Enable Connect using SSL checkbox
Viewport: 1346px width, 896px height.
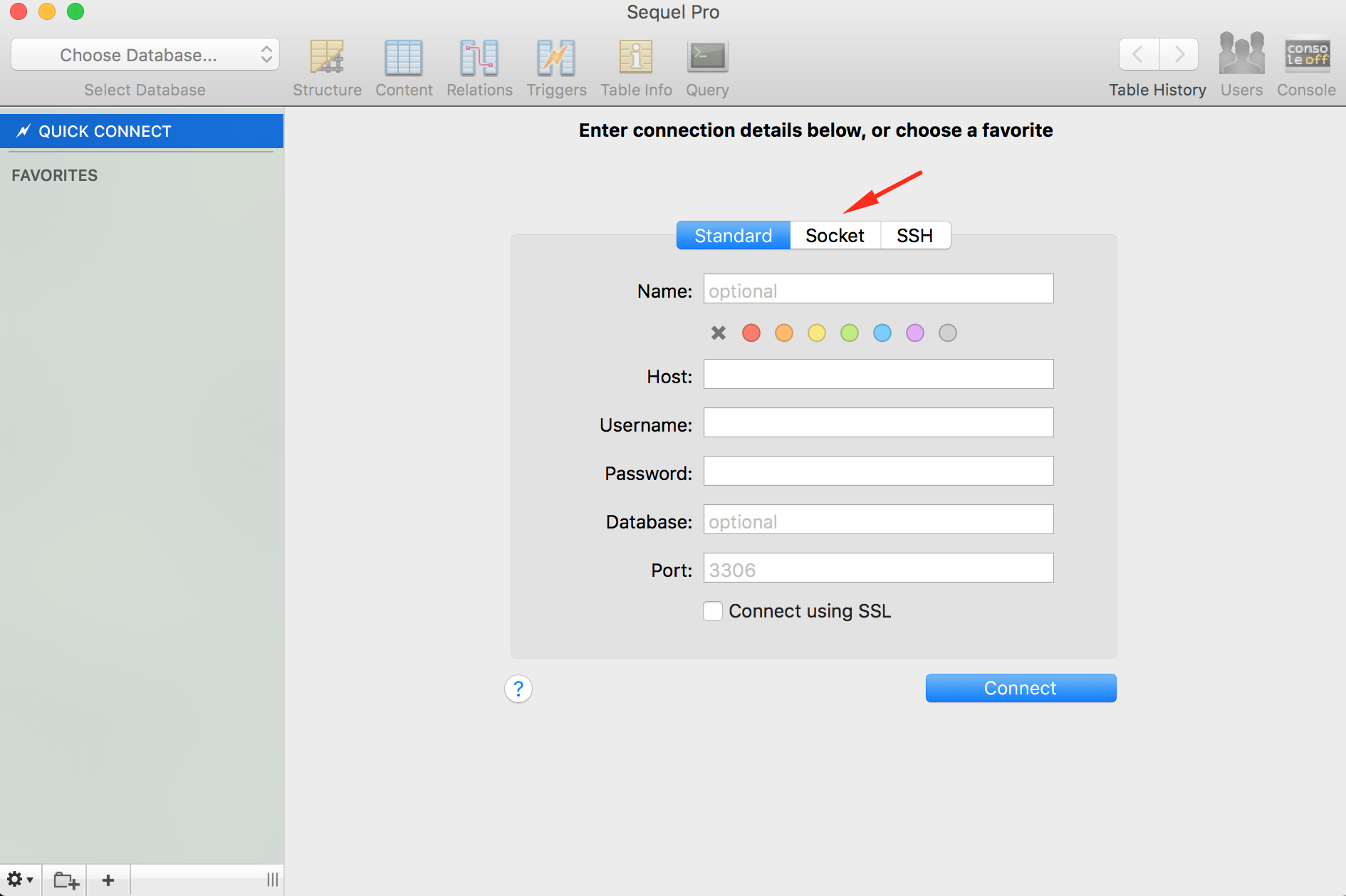coord(713,611)
